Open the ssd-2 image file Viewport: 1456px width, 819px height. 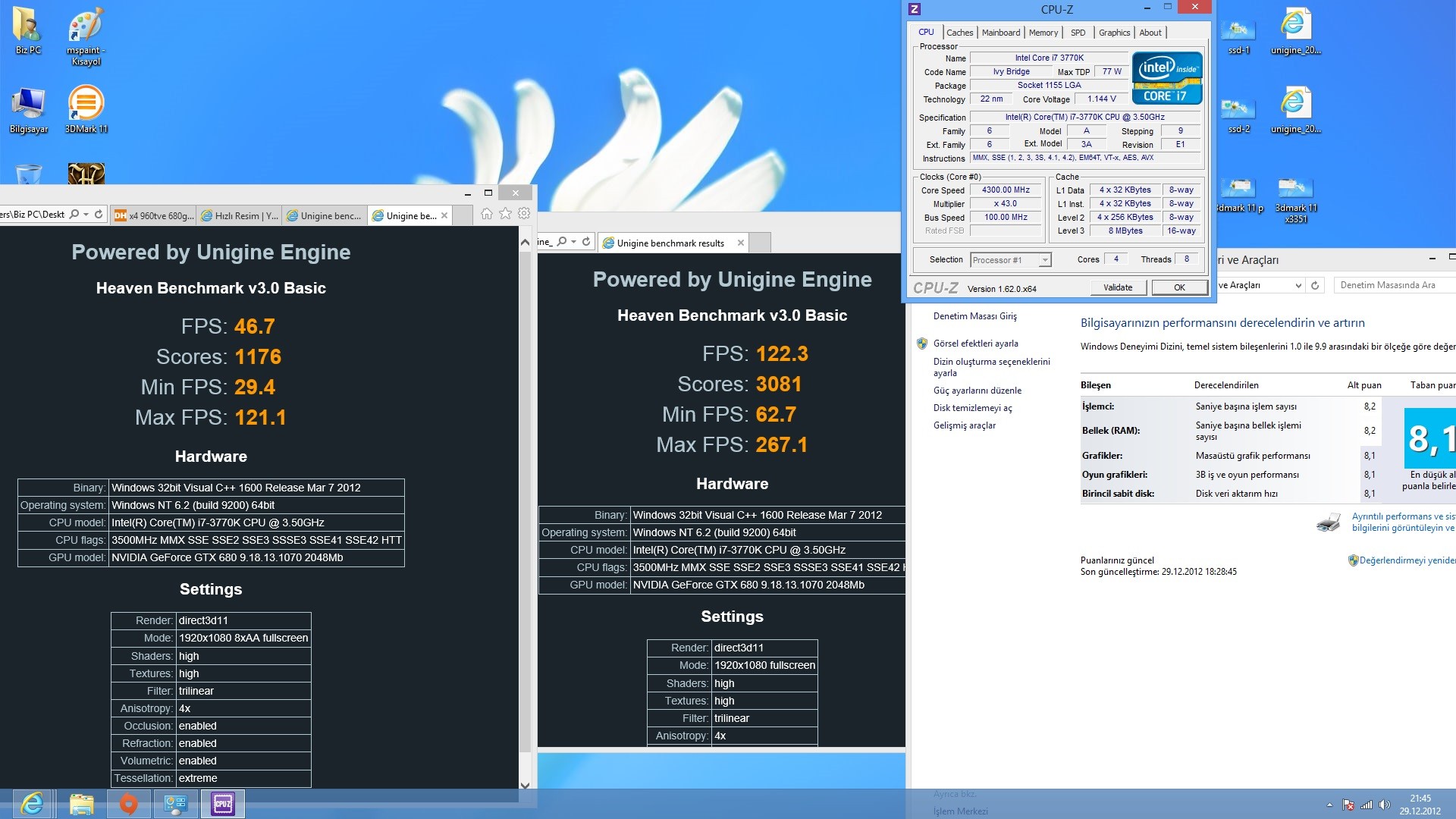click(x=1238, y=115)
